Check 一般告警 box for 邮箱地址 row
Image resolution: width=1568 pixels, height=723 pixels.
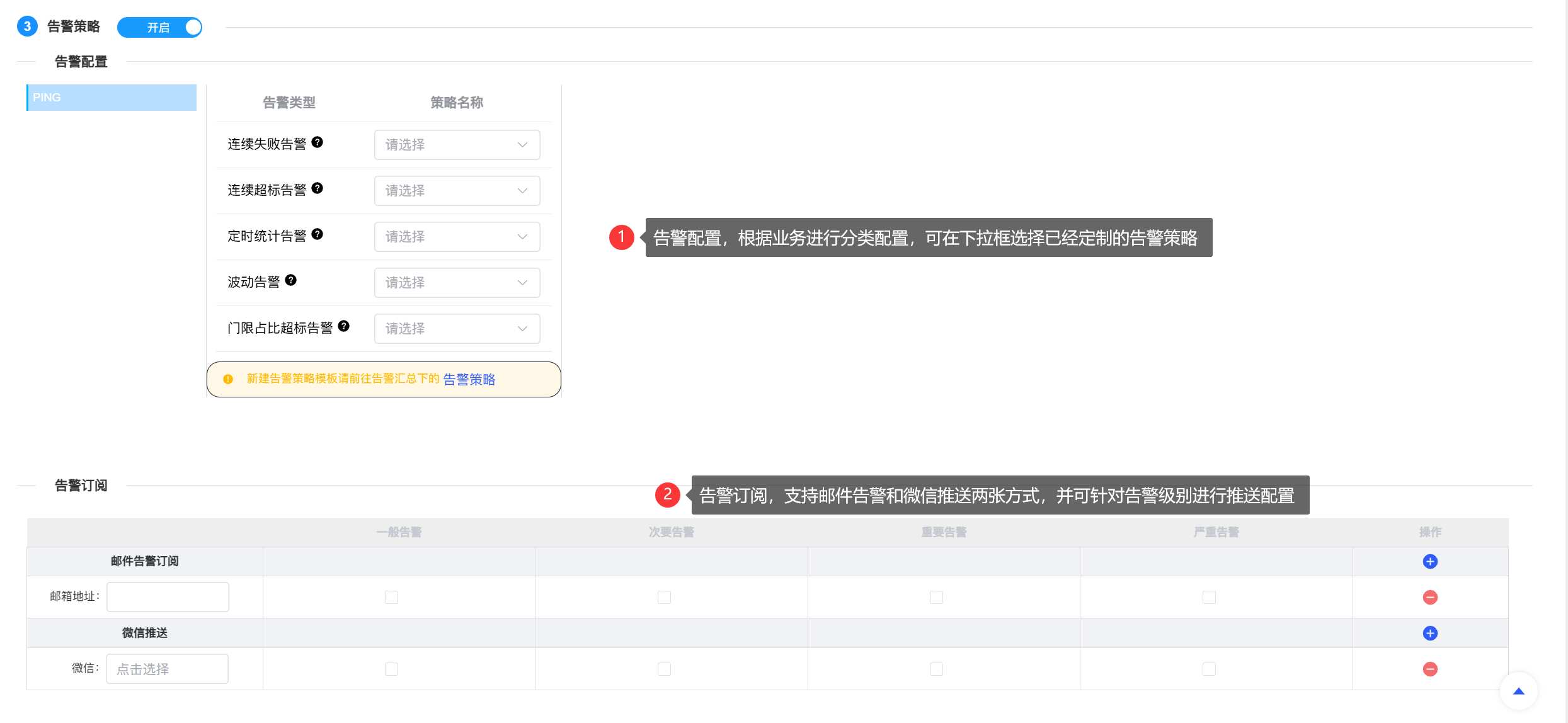point(391,597)
